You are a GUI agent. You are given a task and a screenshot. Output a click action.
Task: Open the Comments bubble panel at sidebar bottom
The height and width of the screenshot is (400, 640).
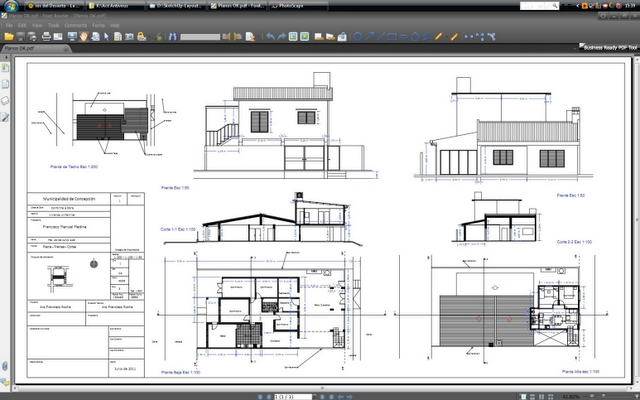[5, 382]
